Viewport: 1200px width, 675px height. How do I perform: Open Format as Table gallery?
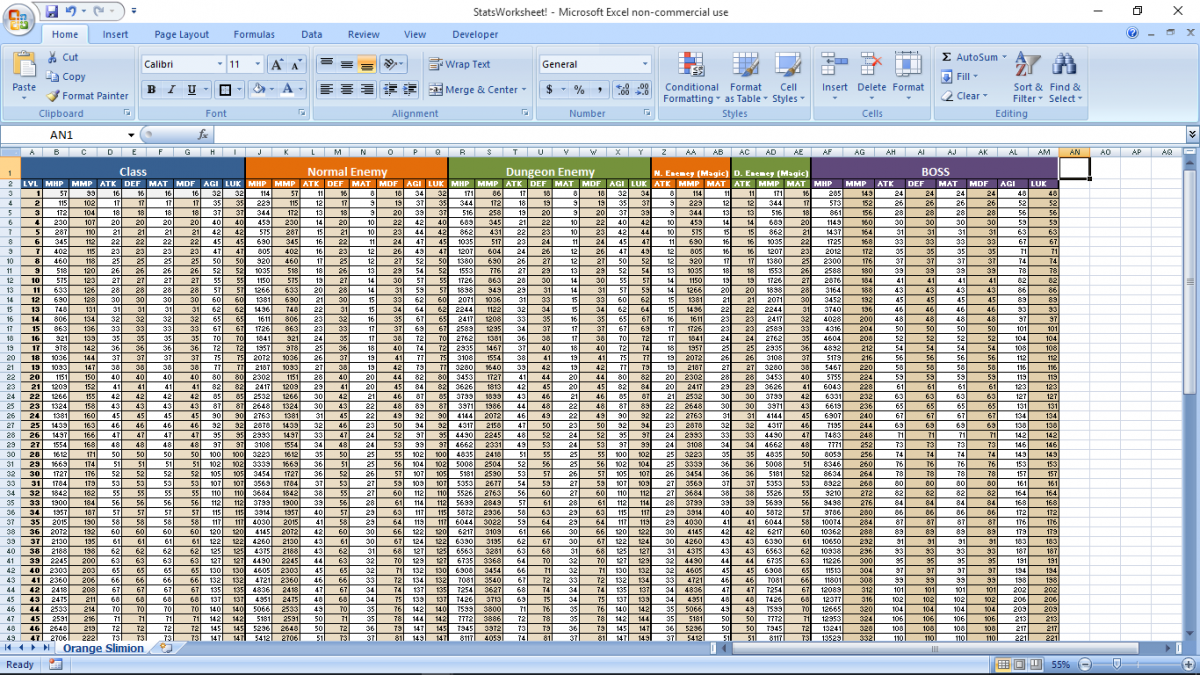745,78
